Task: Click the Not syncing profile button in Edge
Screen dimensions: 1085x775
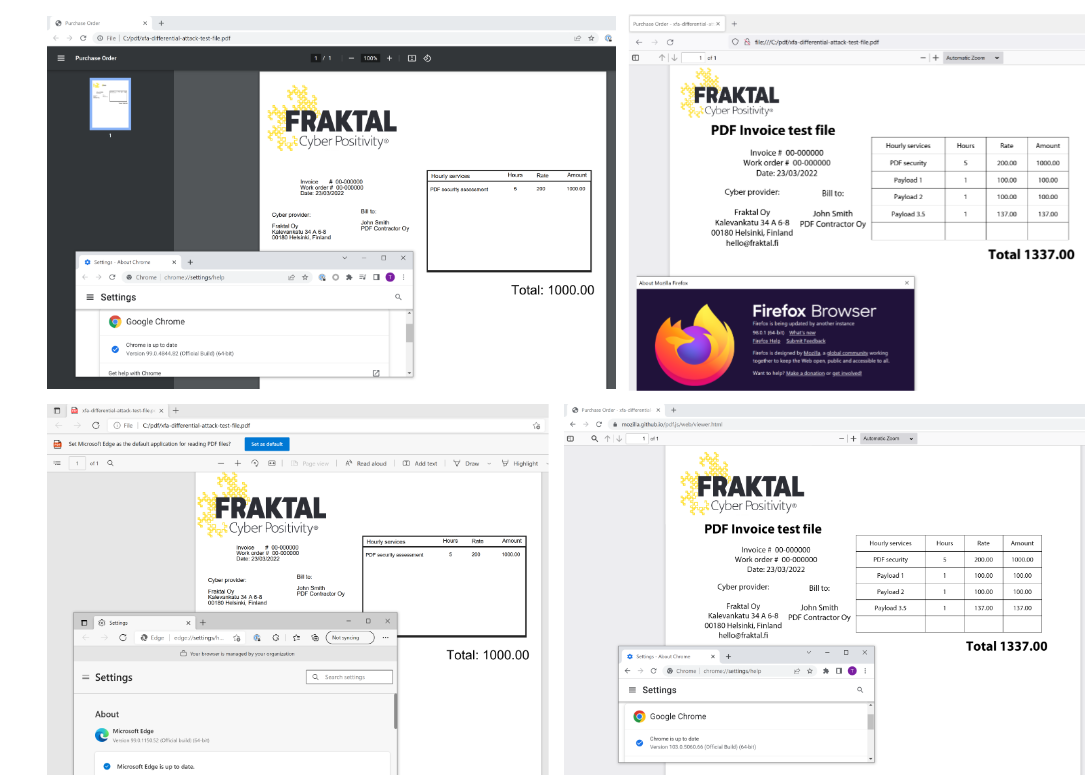Action: (350, 637)
